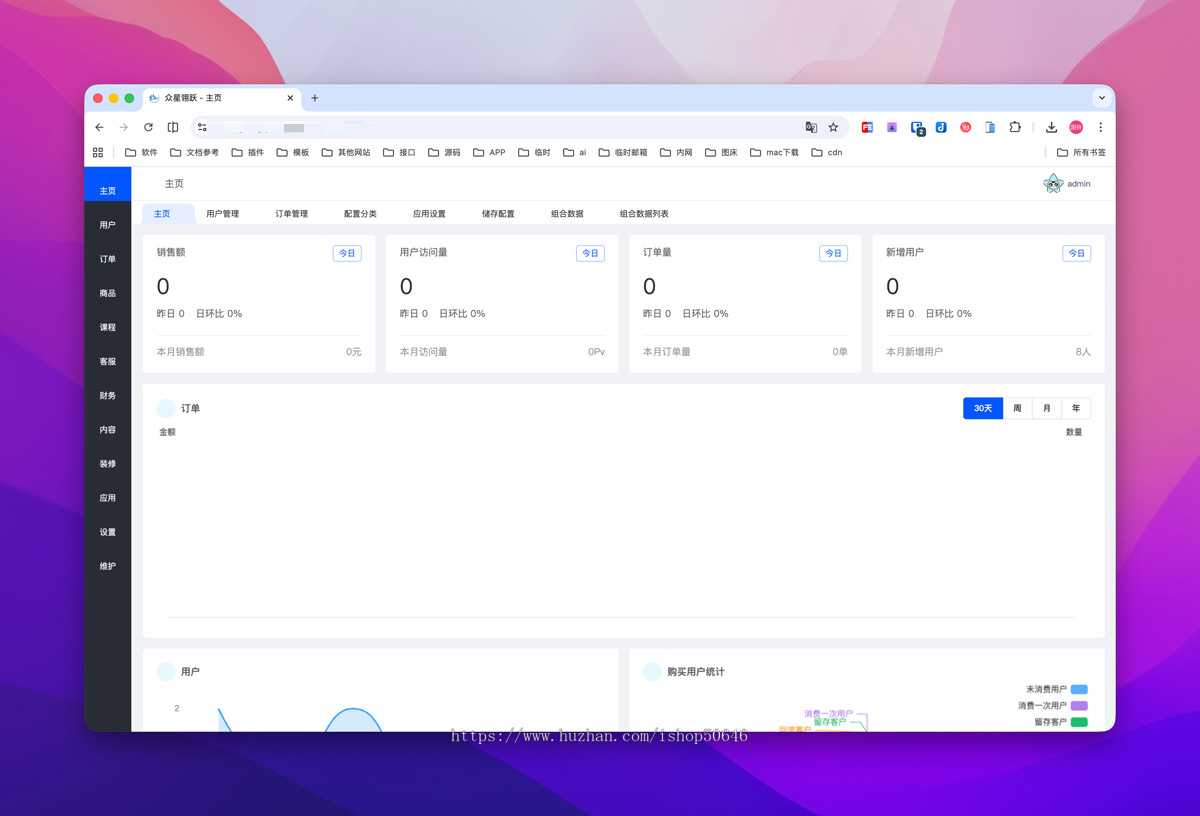Open the 源码 bookmark folder
Screen dimensions: 1200x816
coord(444,153)
